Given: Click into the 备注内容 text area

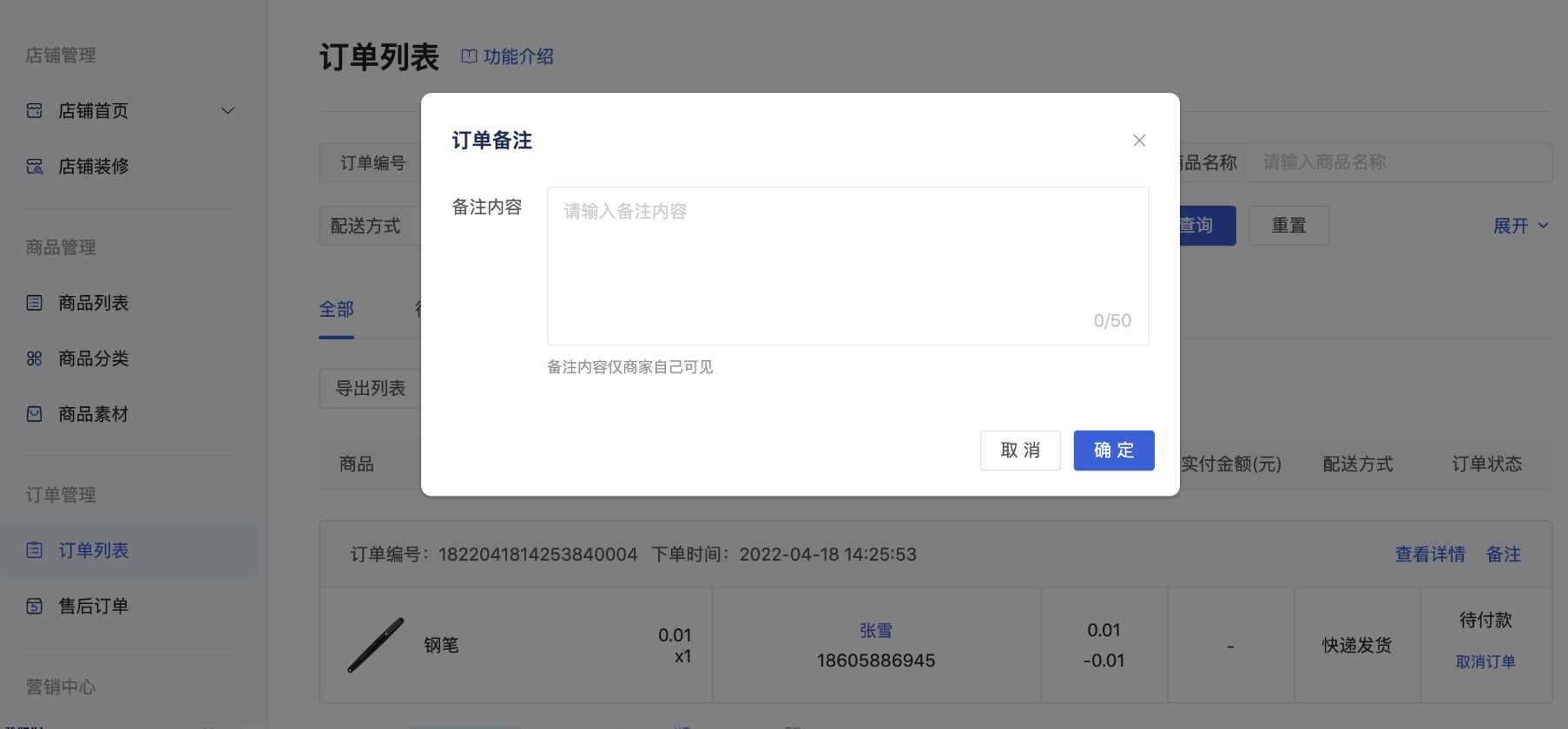Looking at the screenshot, I should 847,266.
